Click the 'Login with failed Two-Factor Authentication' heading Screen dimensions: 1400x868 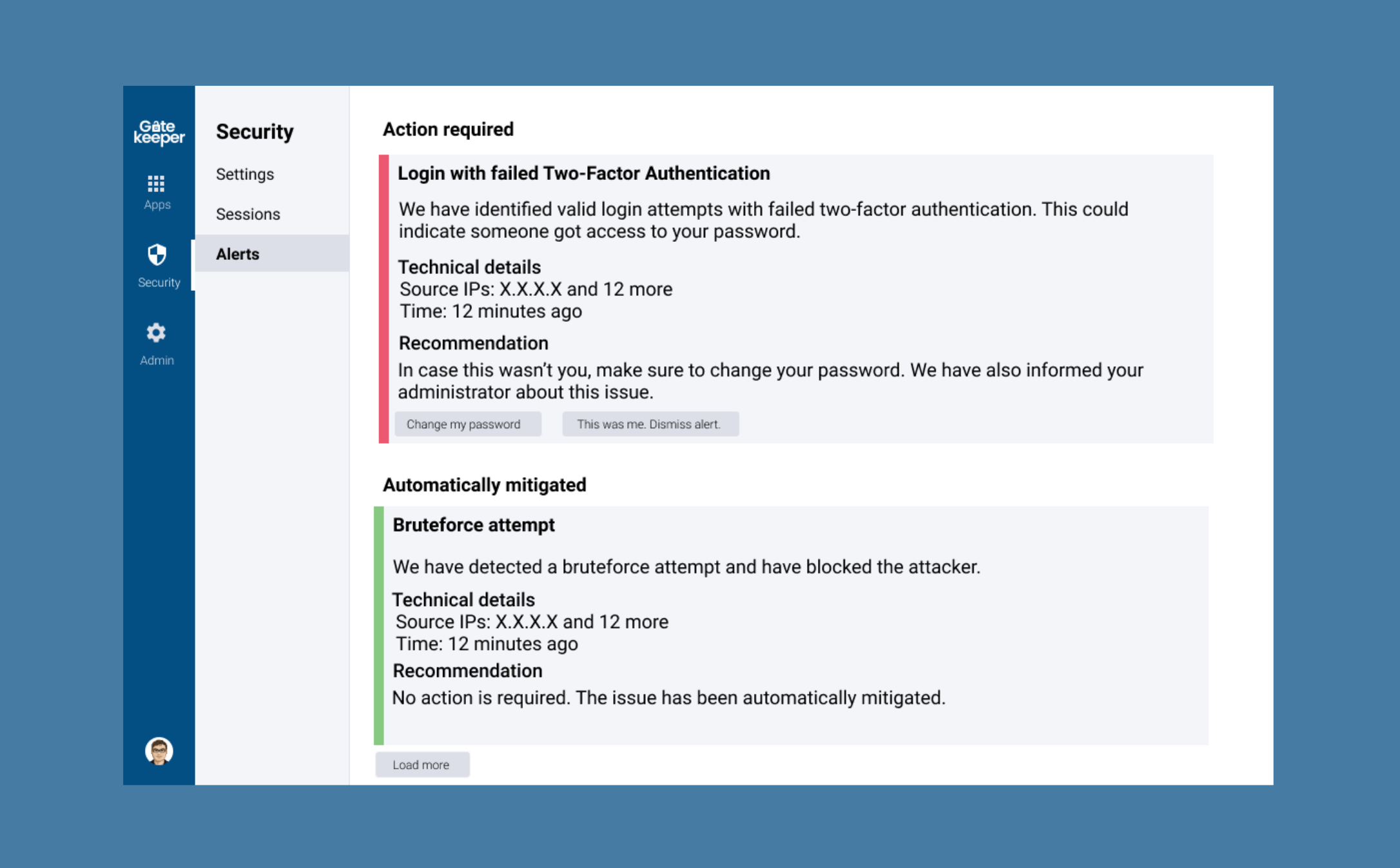pyautogui.click(x=584, y=173)
